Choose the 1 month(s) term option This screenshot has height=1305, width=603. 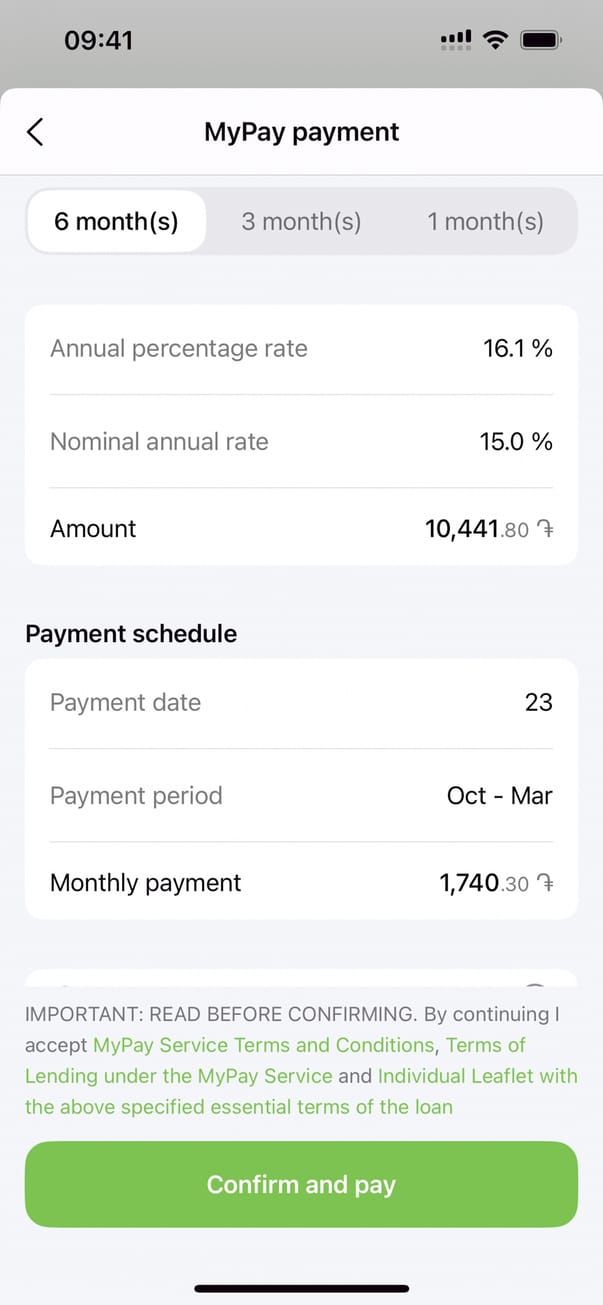[485, 221]
